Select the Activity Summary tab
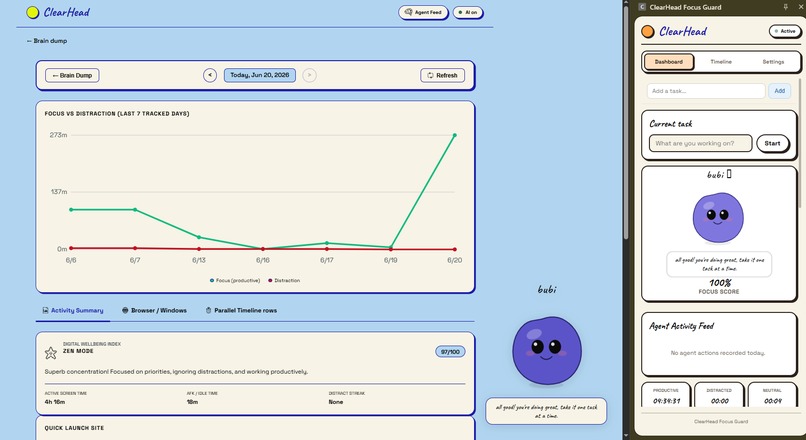Image resolution: width=806 pixels, height=440 pixels. point(72,310)
